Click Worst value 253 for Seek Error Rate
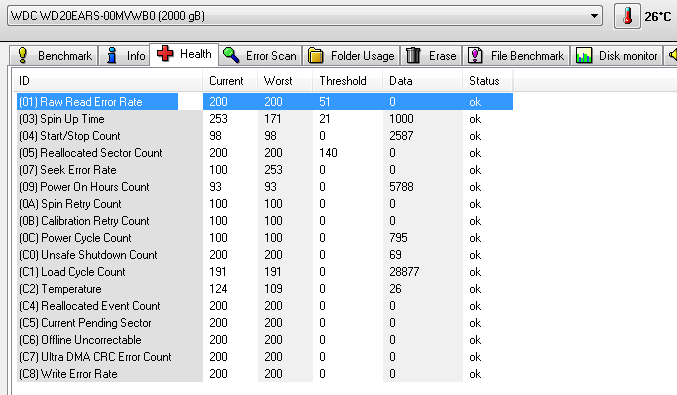This screenshot has width=677, height=395. 273,170
